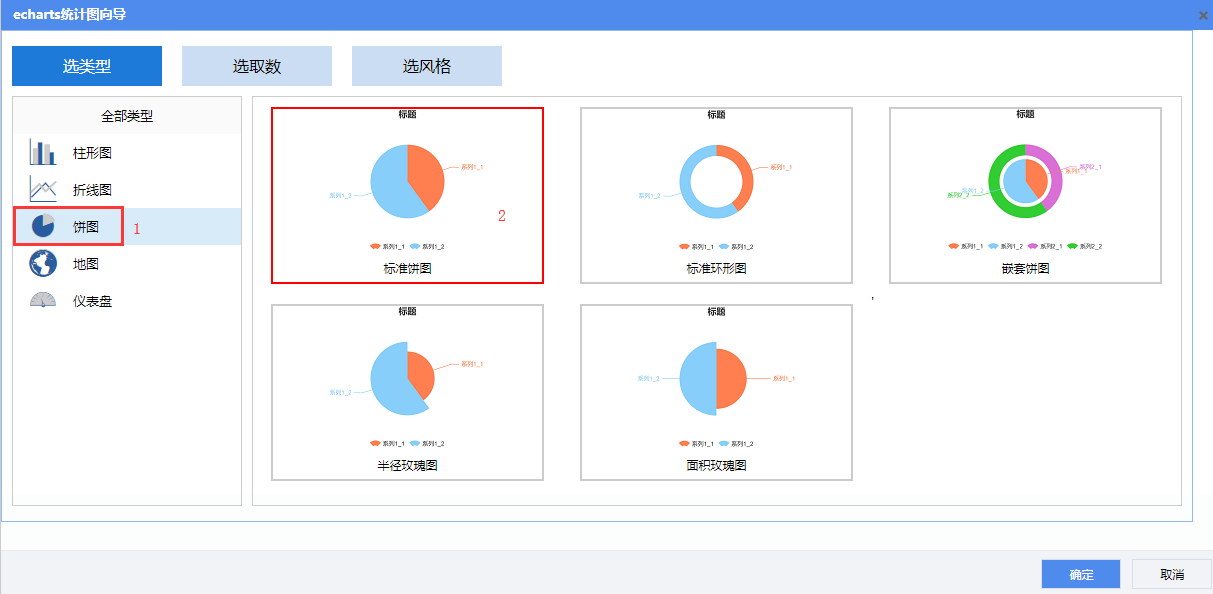Open the 选取数 tab

[257, 66]
